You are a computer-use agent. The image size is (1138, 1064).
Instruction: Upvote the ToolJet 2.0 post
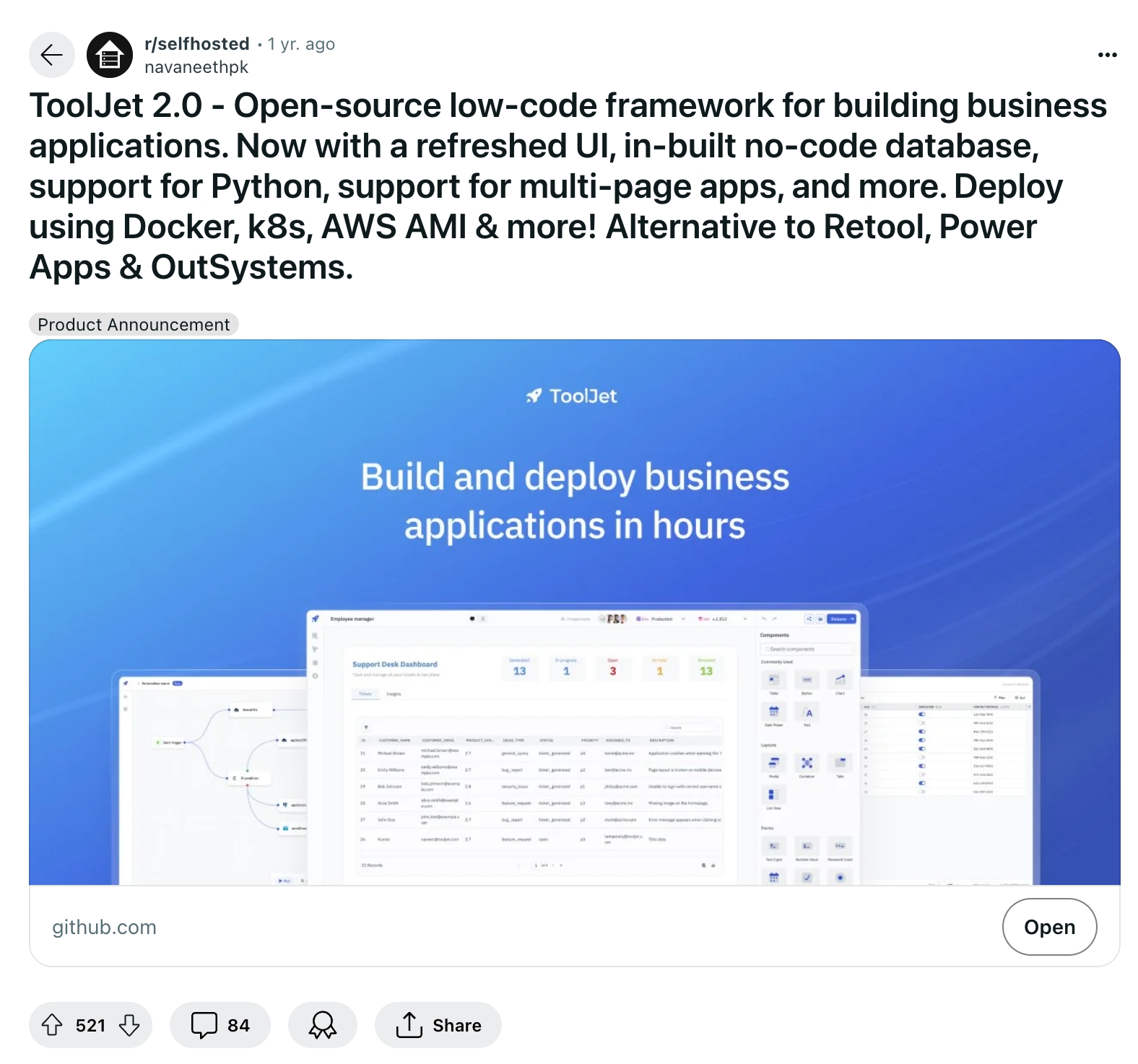point(52,1024)
